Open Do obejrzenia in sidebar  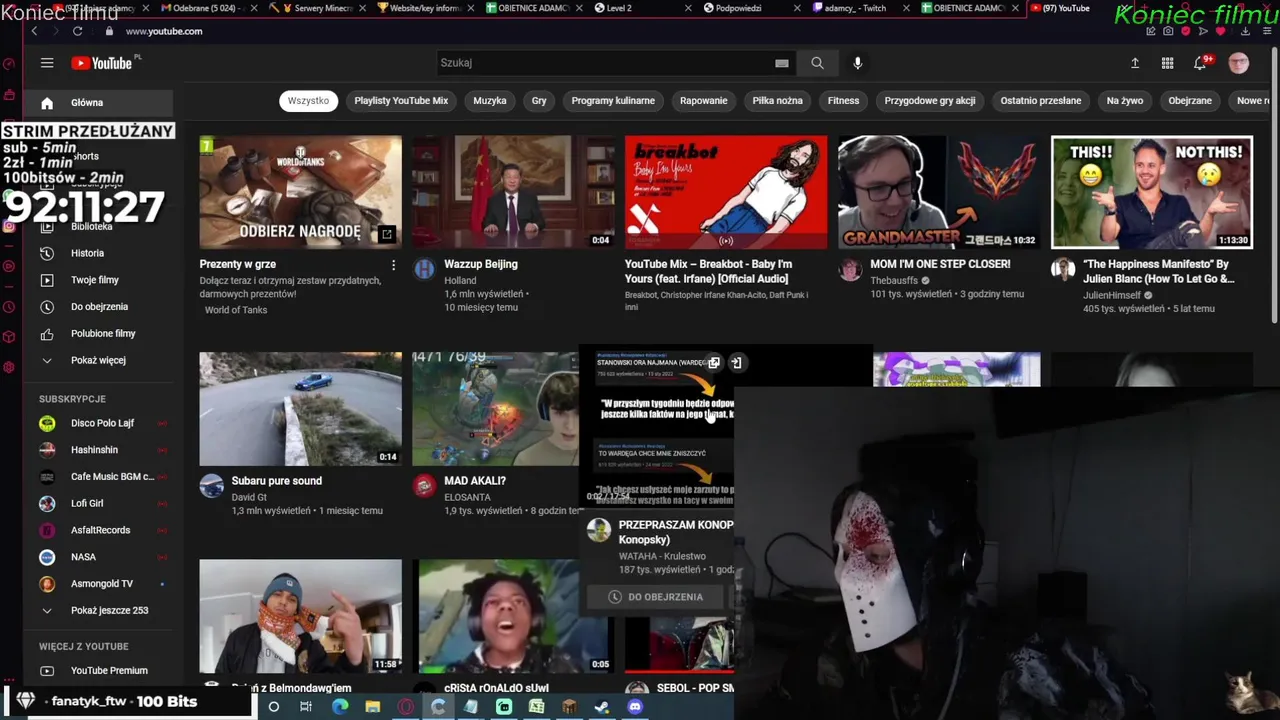(98, 307)
